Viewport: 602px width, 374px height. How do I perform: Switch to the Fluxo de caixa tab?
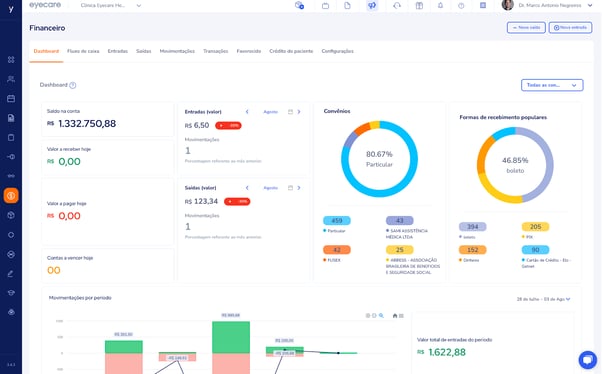(x=83, y=51)
